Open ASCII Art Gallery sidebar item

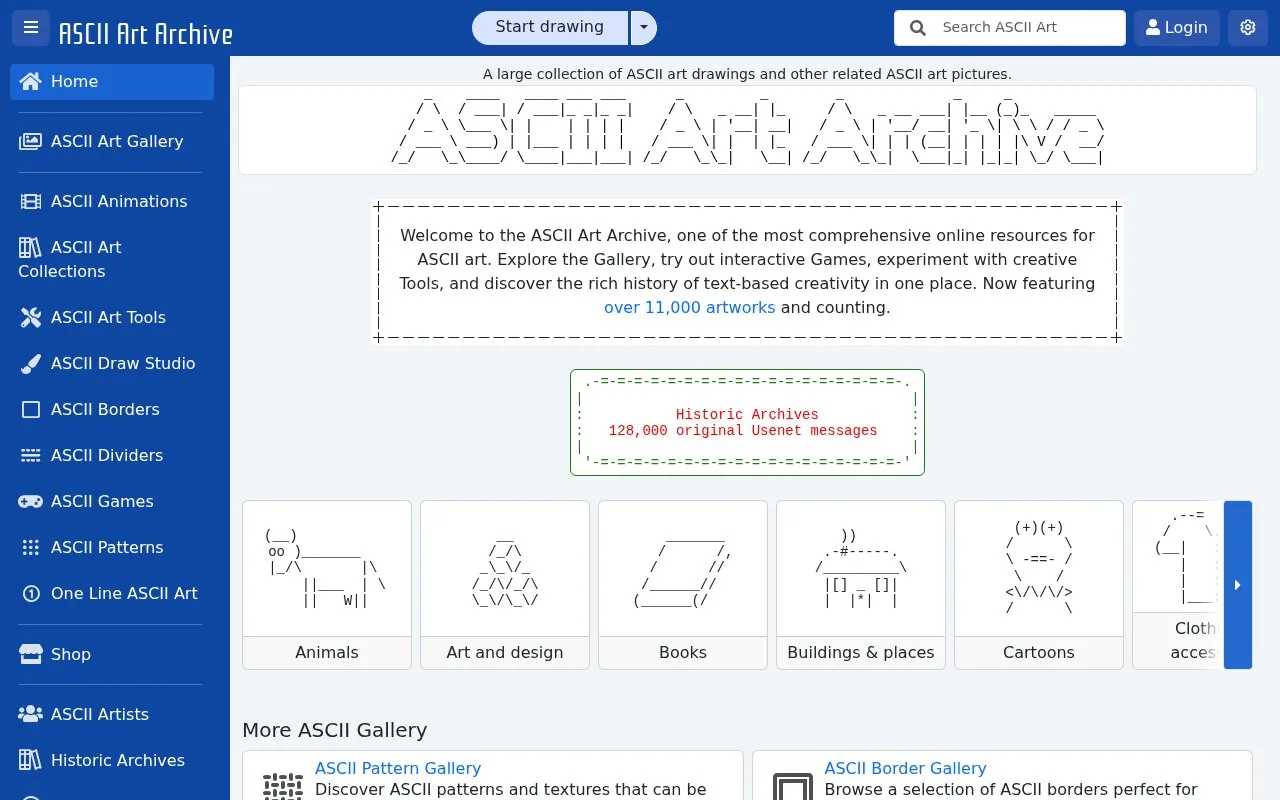(112, 142)
